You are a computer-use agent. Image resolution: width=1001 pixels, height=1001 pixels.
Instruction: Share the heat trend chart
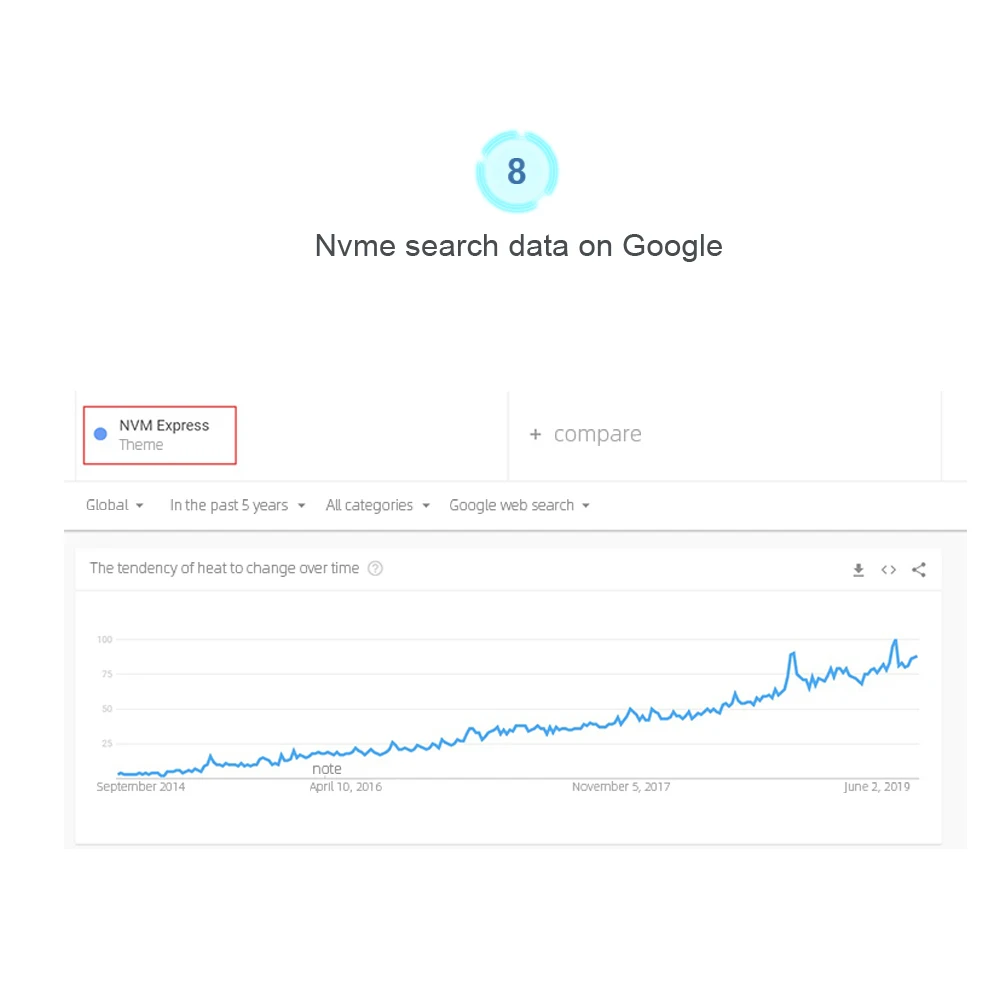(x=919, y=569)
